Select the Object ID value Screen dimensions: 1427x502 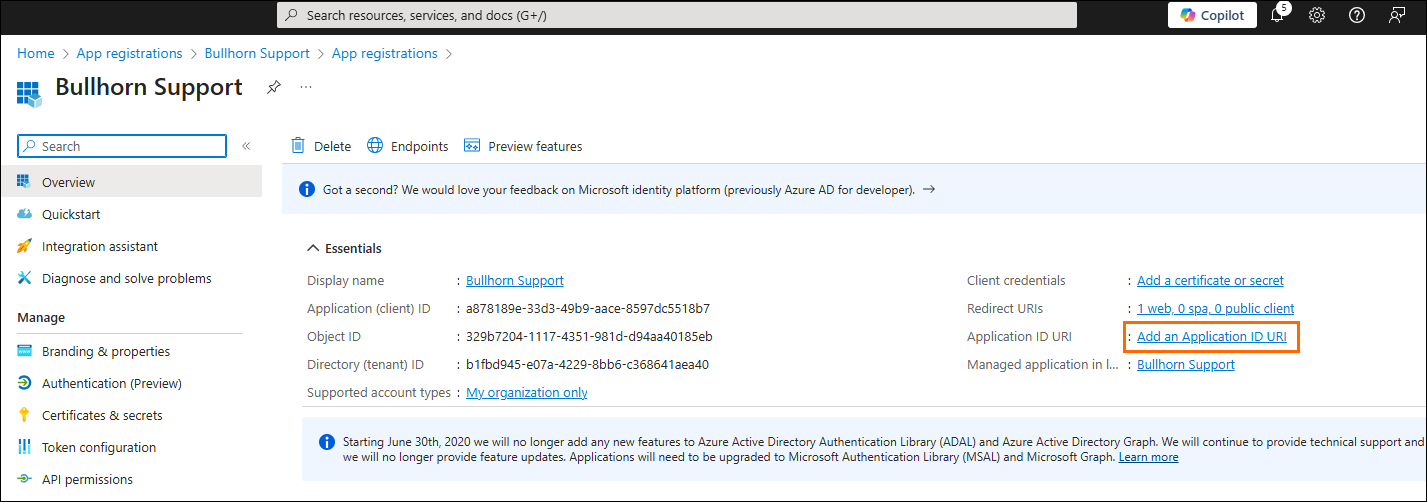click(x=589, y=336)
